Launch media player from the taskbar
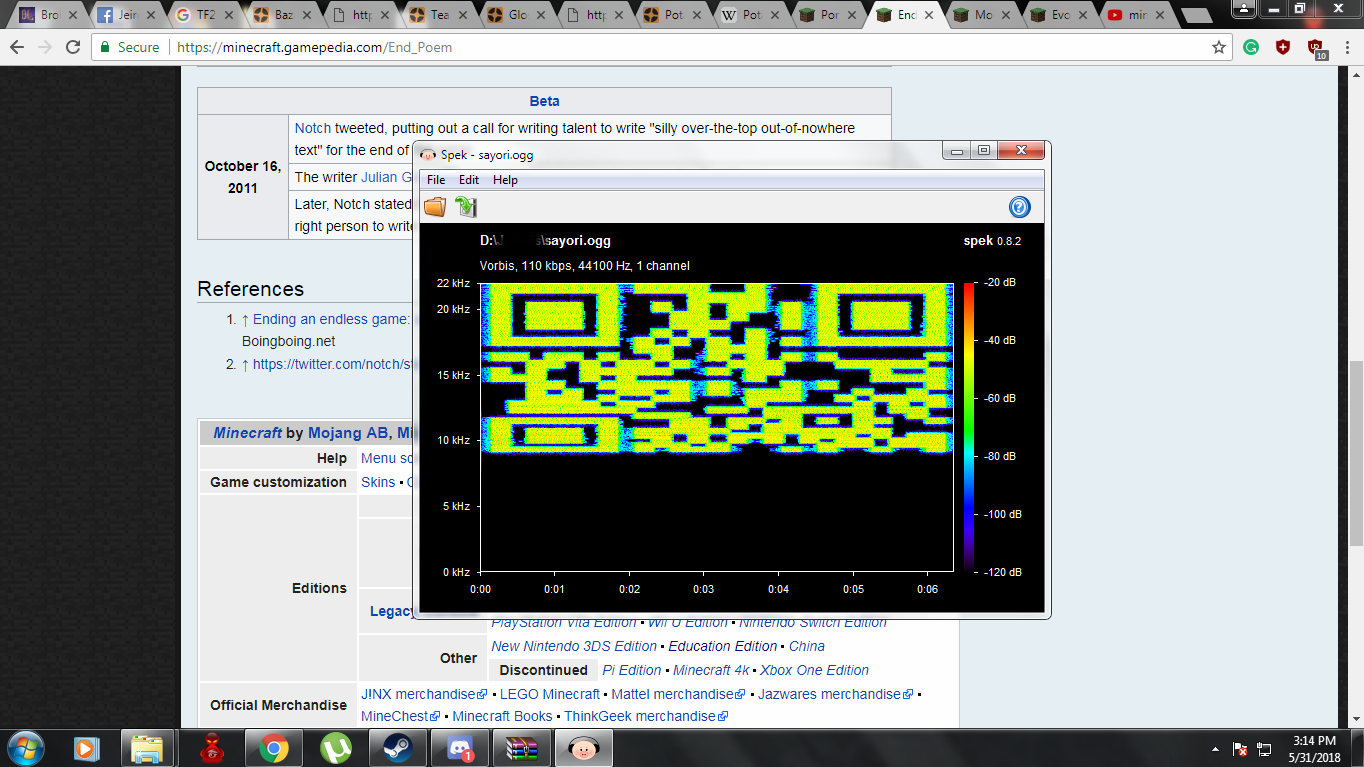Screen dimensions: 1364x767 point(87,747)
